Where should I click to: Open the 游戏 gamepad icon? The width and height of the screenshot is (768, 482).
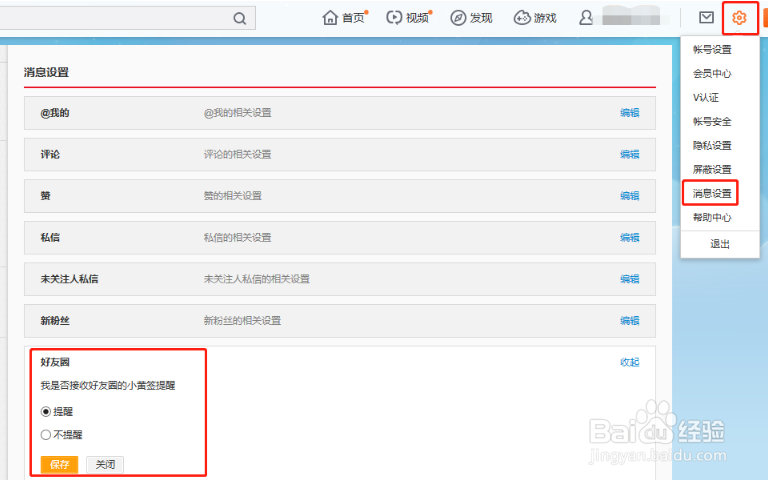point(522,18)
